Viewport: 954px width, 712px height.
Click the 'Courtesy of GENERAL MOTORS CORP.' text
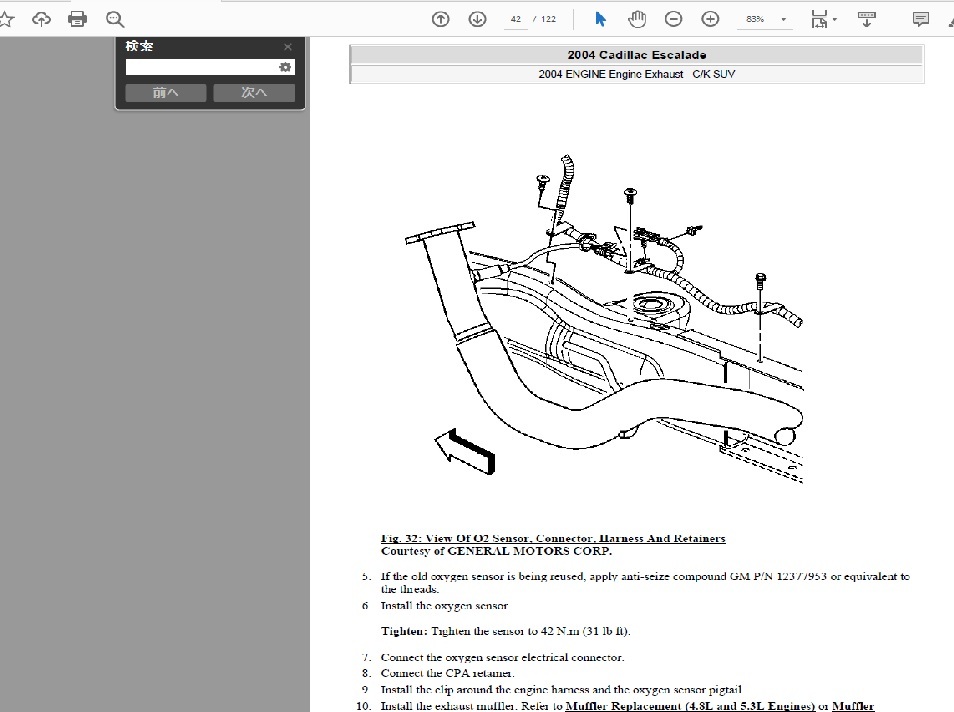tap(496, 551)
